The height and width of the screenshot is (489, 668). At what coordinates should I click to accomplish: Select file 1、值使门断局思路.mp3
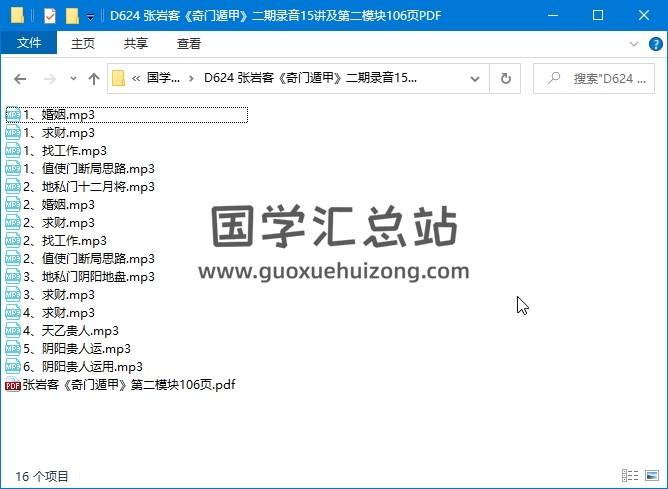tap(89, 169)
